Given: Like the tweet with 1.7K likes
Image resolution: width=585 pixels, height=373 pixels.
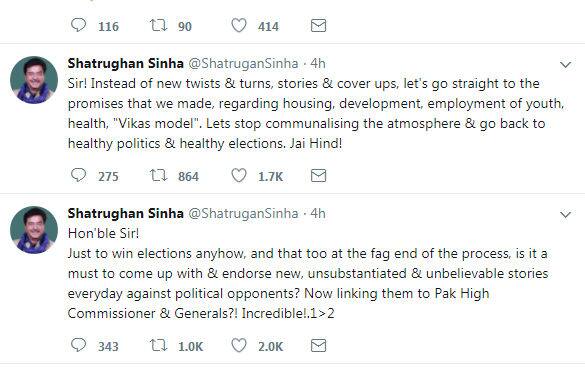Looking at the screenshot, I should pos(239,175).
